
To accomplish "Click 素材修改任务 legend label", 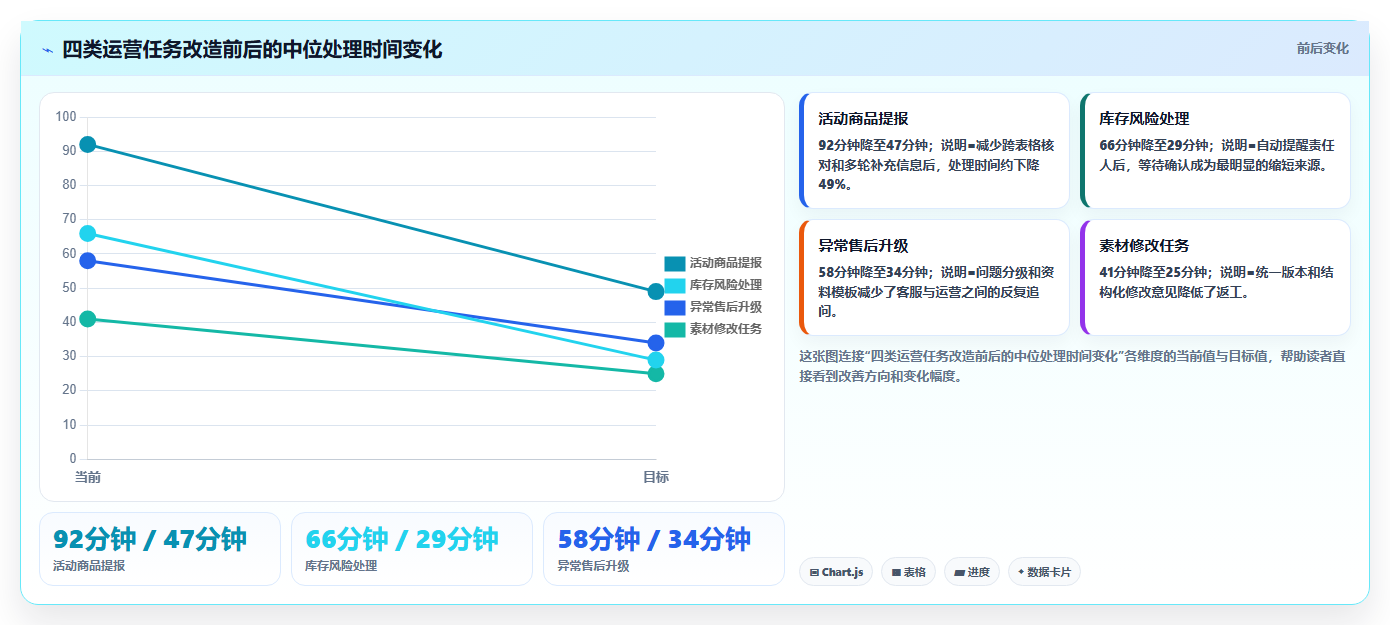I will point(726,329).
